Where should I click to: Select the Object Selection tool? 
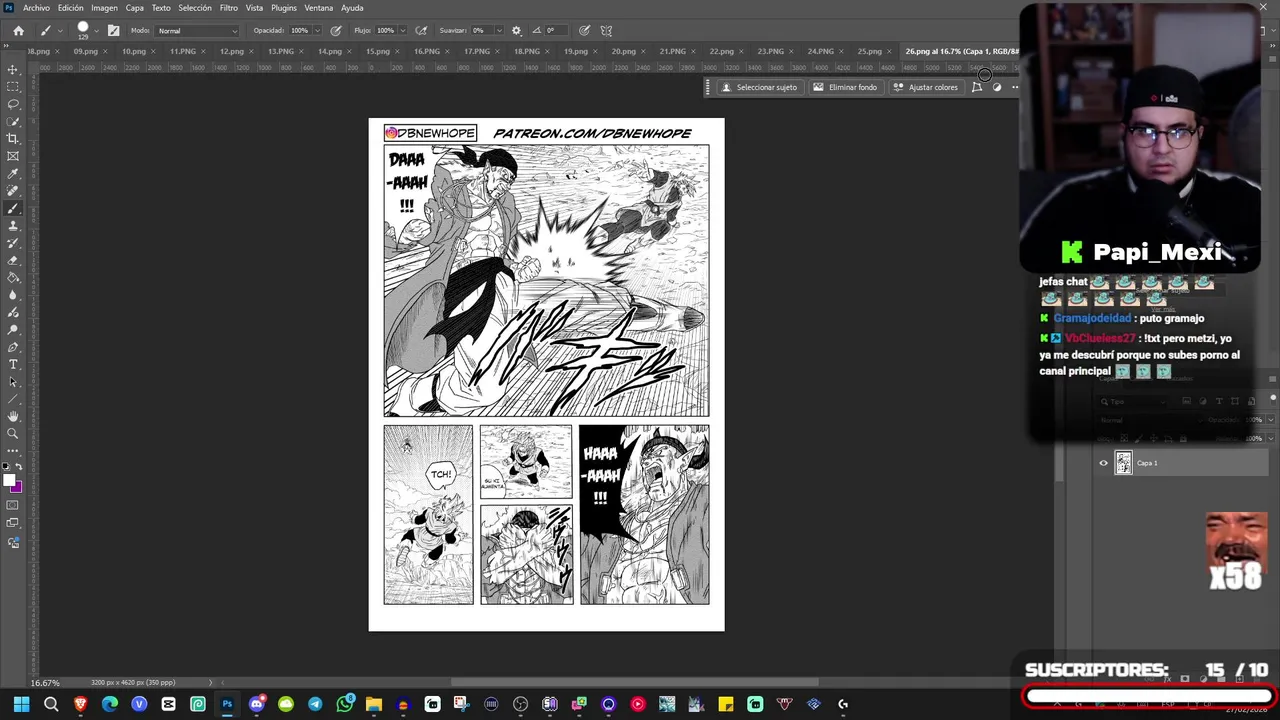point(13,121)
